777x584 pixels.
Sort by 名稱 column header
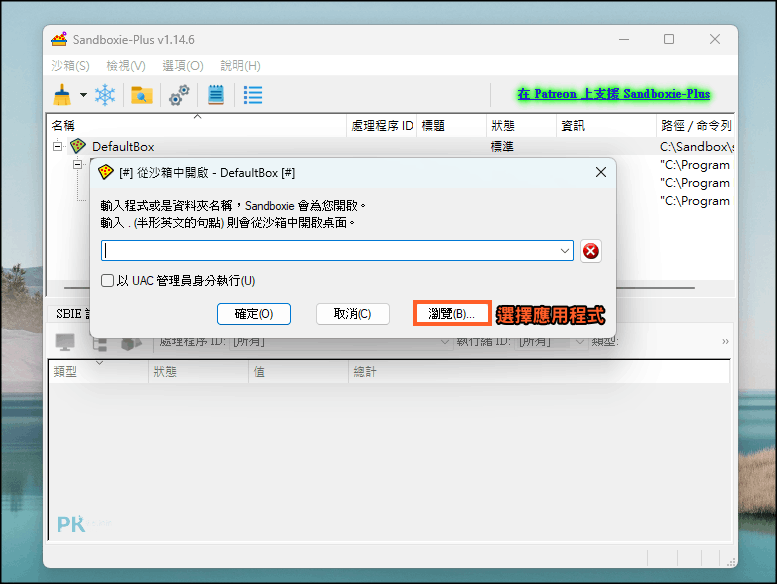[197, 126]
